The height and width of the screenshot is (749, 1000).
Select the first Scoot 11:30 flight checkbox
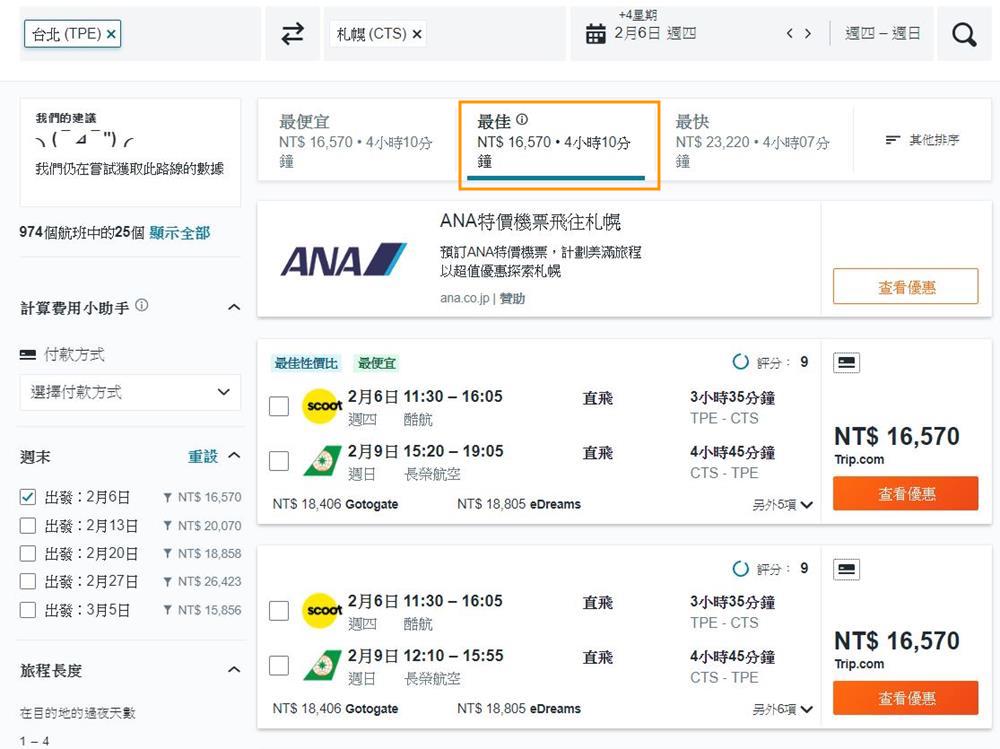pyautogui.click(x=280, y=406)
